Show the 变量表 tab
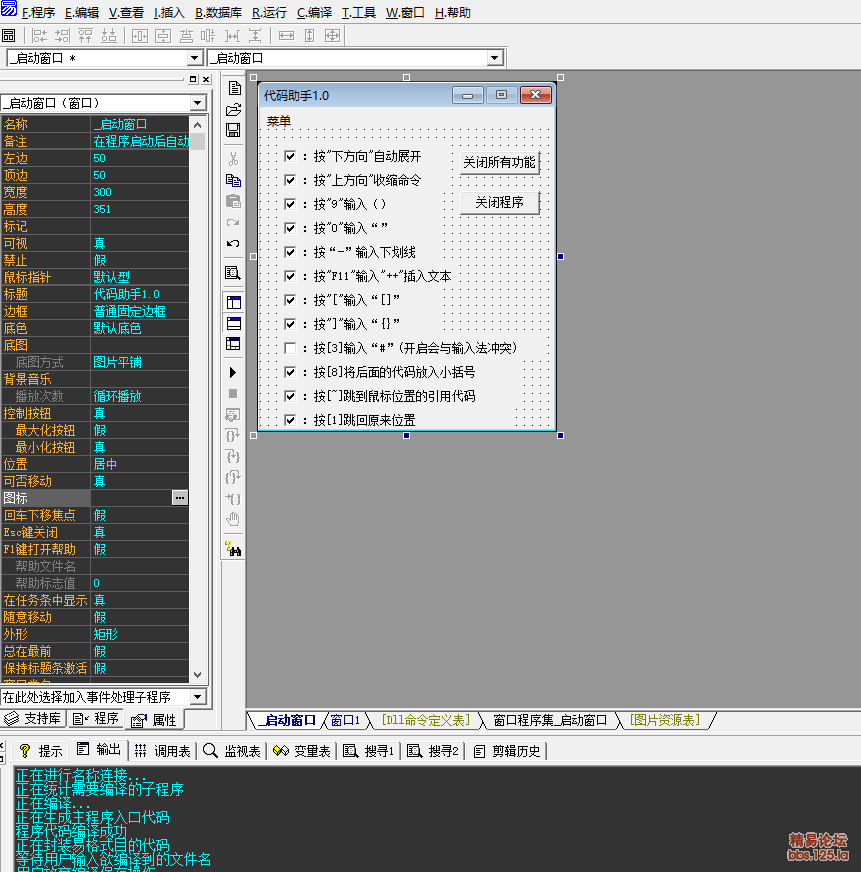 pyautogui.click(x=302, y=751)
